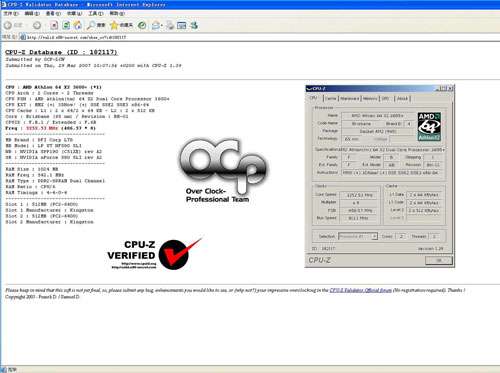The height and width of the screenshot is (373, 500).
Task: Click the 'MB Brand : DFI Corp LTD' line
Action: [39, 140]
